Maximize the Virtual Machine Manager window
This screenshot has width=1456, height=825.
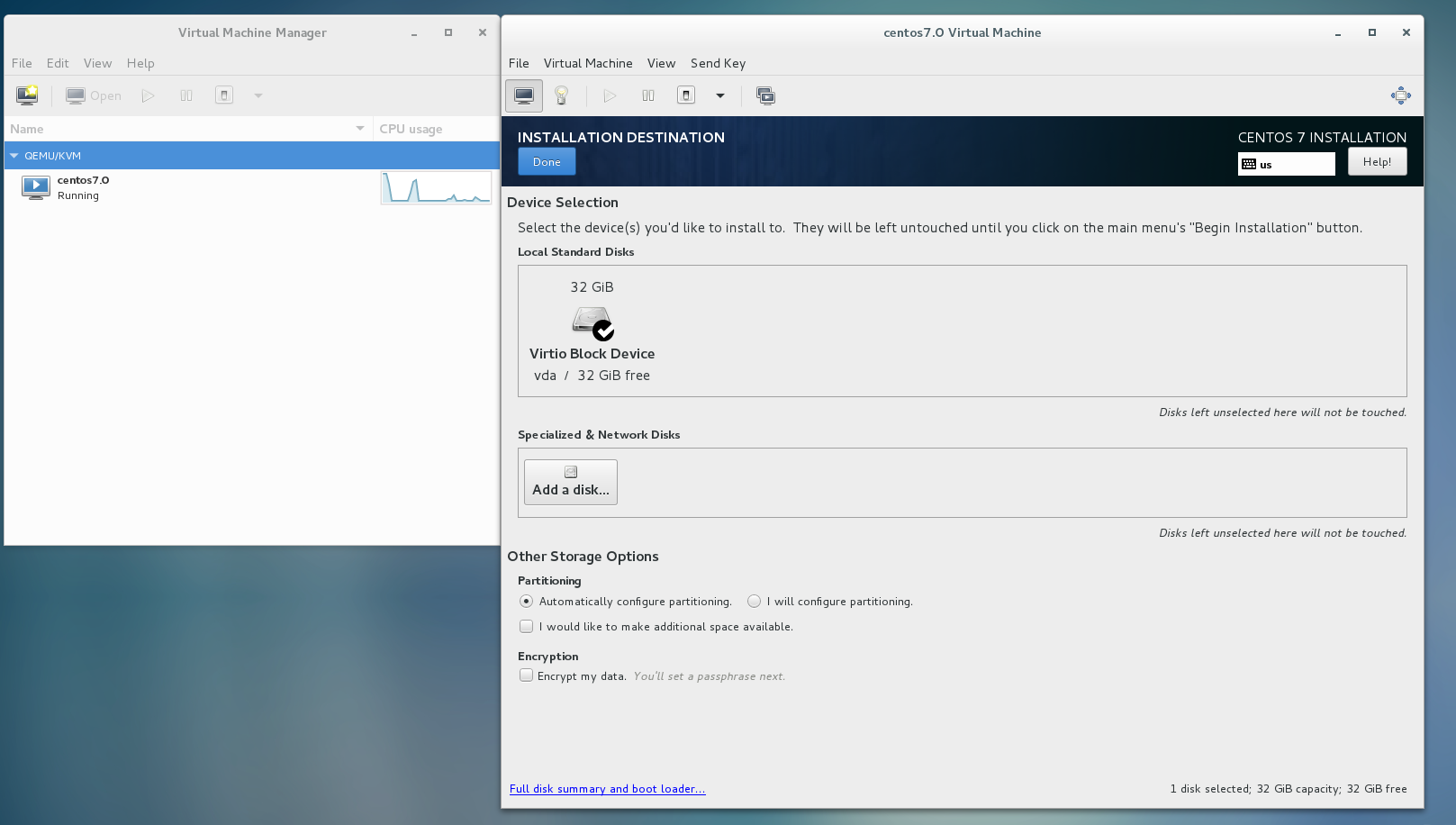448,32
